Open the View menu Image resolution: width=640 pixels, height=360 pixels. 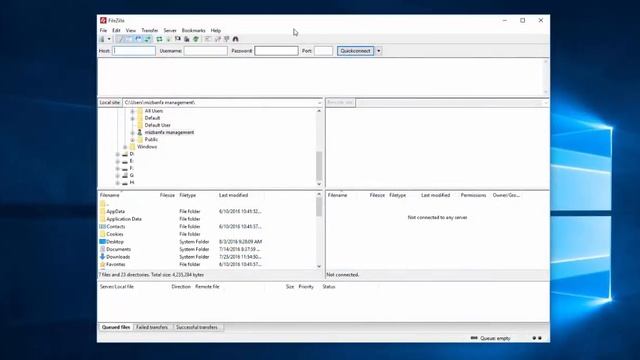click(x=131, y=31)
